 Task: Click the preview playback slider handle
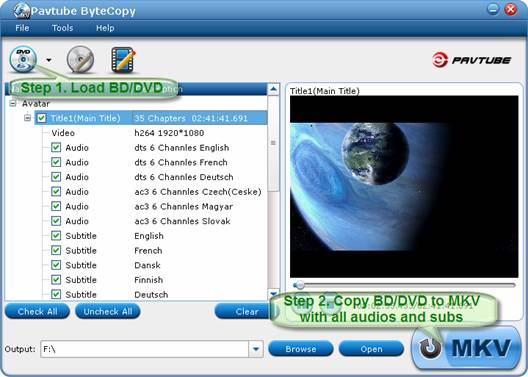[299, 285]
